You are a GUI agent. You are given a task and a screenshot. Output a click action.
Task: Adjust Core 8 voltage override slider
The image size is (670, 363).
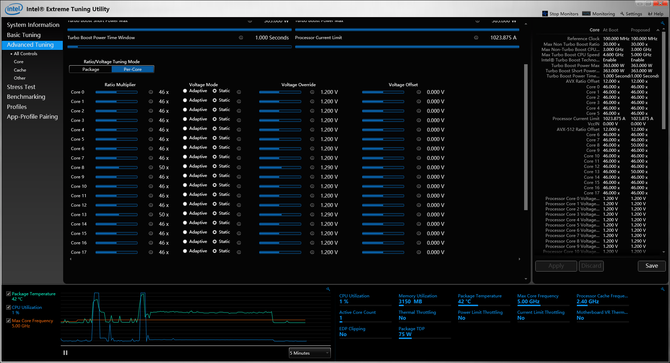(280, 167)
